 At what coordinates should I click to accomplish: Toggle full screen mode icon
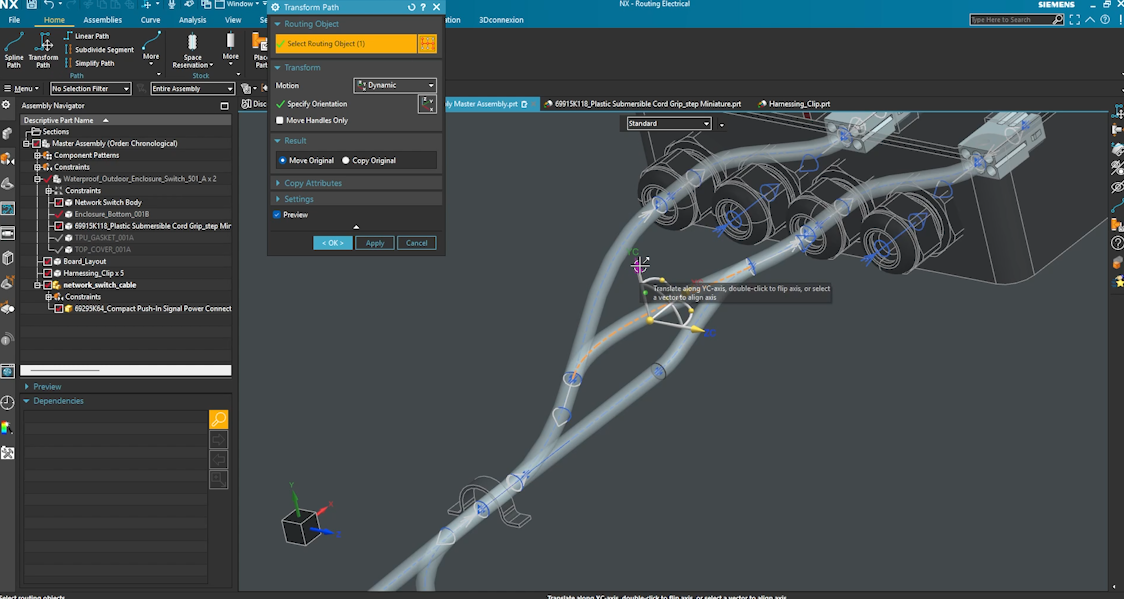[x=1074, y=20]
